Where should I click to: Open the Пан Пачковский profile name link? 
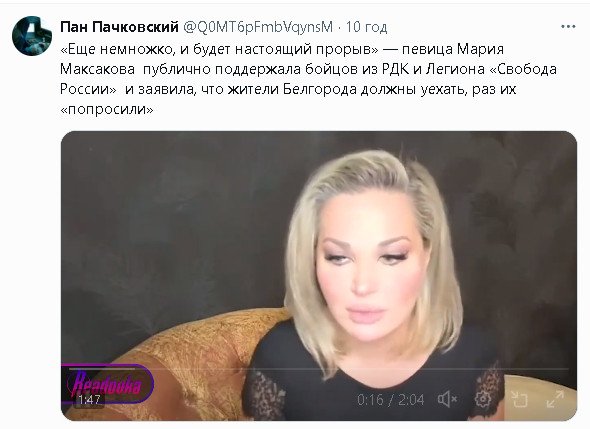pyautogui.click(x=119, y=27)
